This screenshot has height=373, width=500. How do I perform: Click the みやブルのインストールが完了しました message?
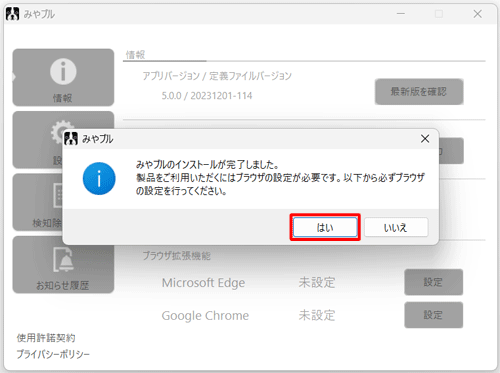(207, 164)
